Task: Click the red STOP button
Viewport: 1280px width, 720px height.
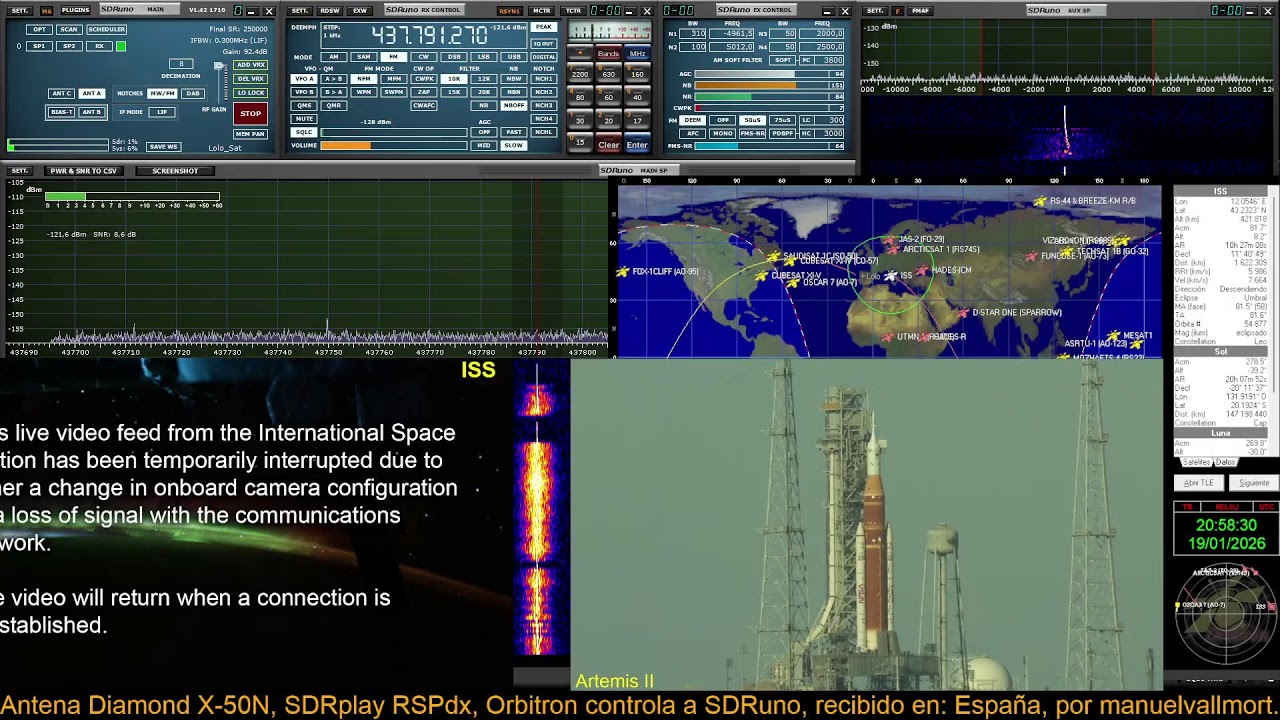Action: 250,114
